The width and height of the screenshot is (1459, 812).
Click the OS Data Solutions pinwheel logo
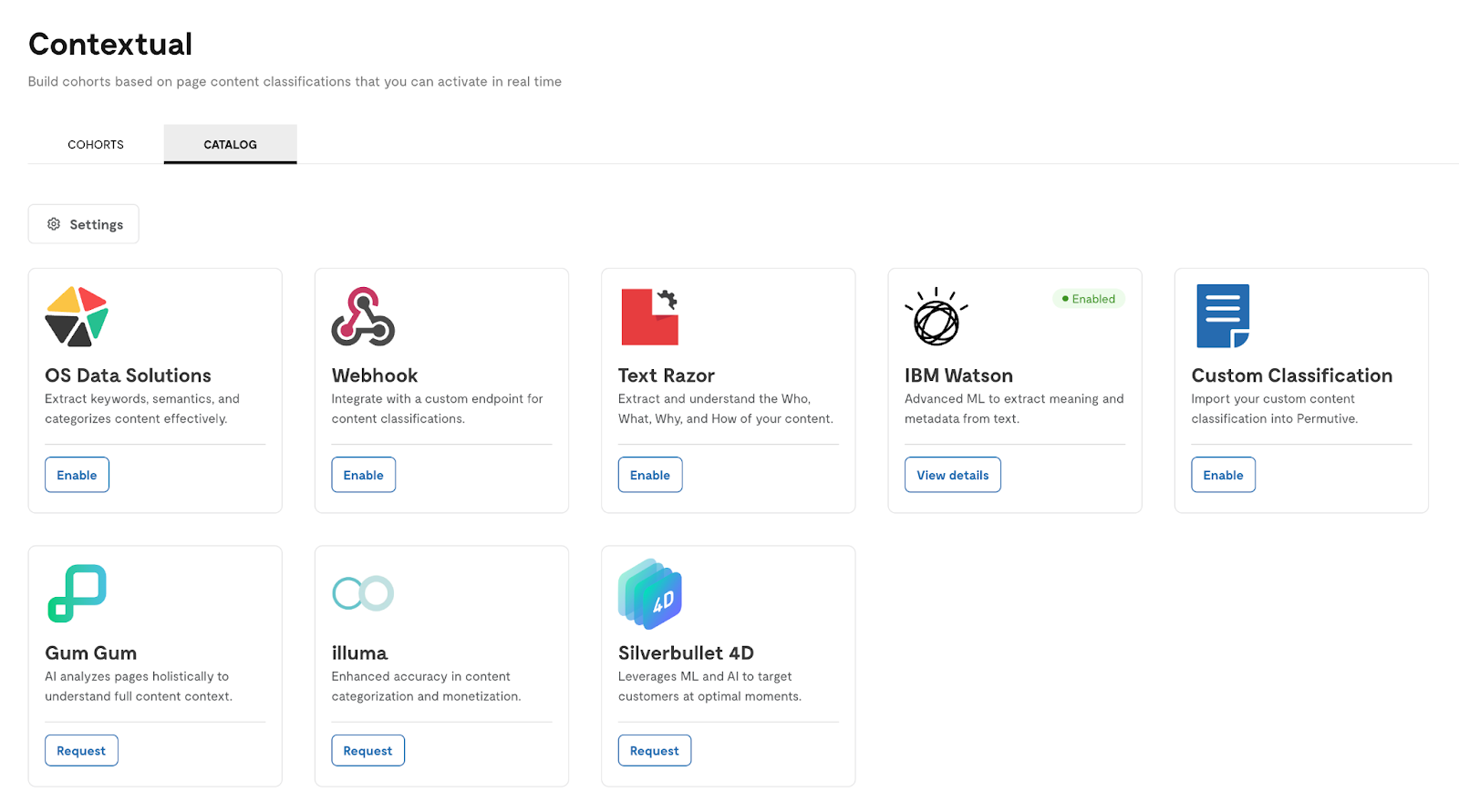point(77,316)
